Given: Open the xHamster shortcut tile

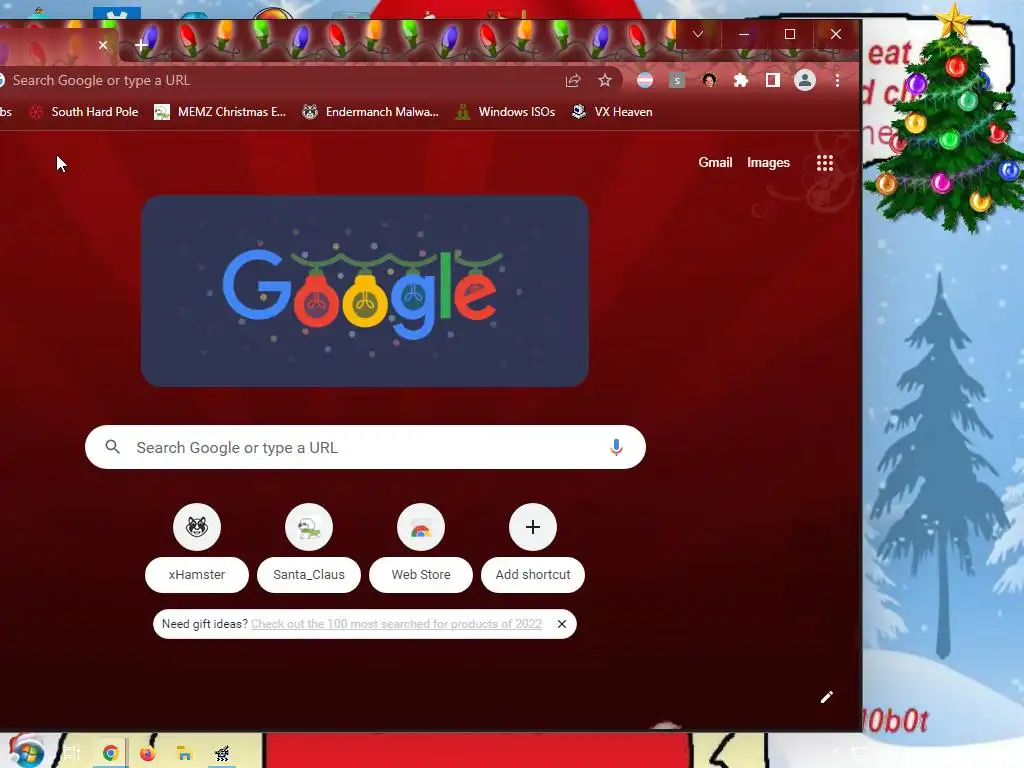Looking at the screenshot, I should click(x=197, y=547).
